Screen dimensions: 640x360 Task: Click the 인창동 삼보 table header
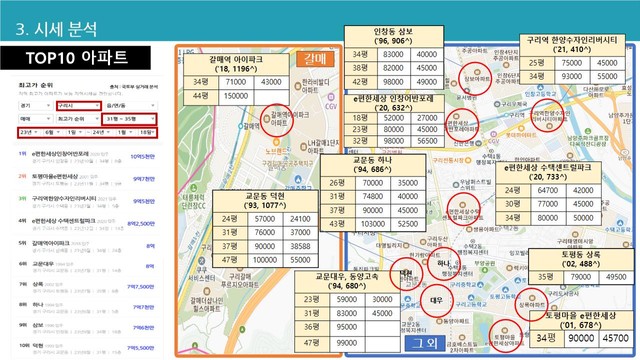pos(394,36)
